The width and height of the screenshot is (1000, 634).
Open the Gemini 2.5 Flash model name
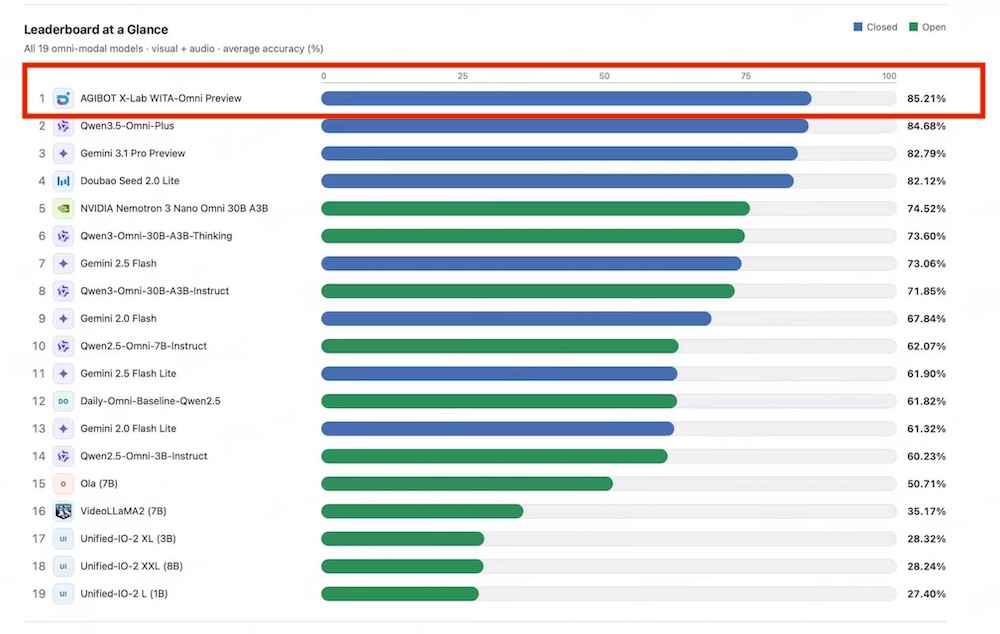click(x=118, y=263)
